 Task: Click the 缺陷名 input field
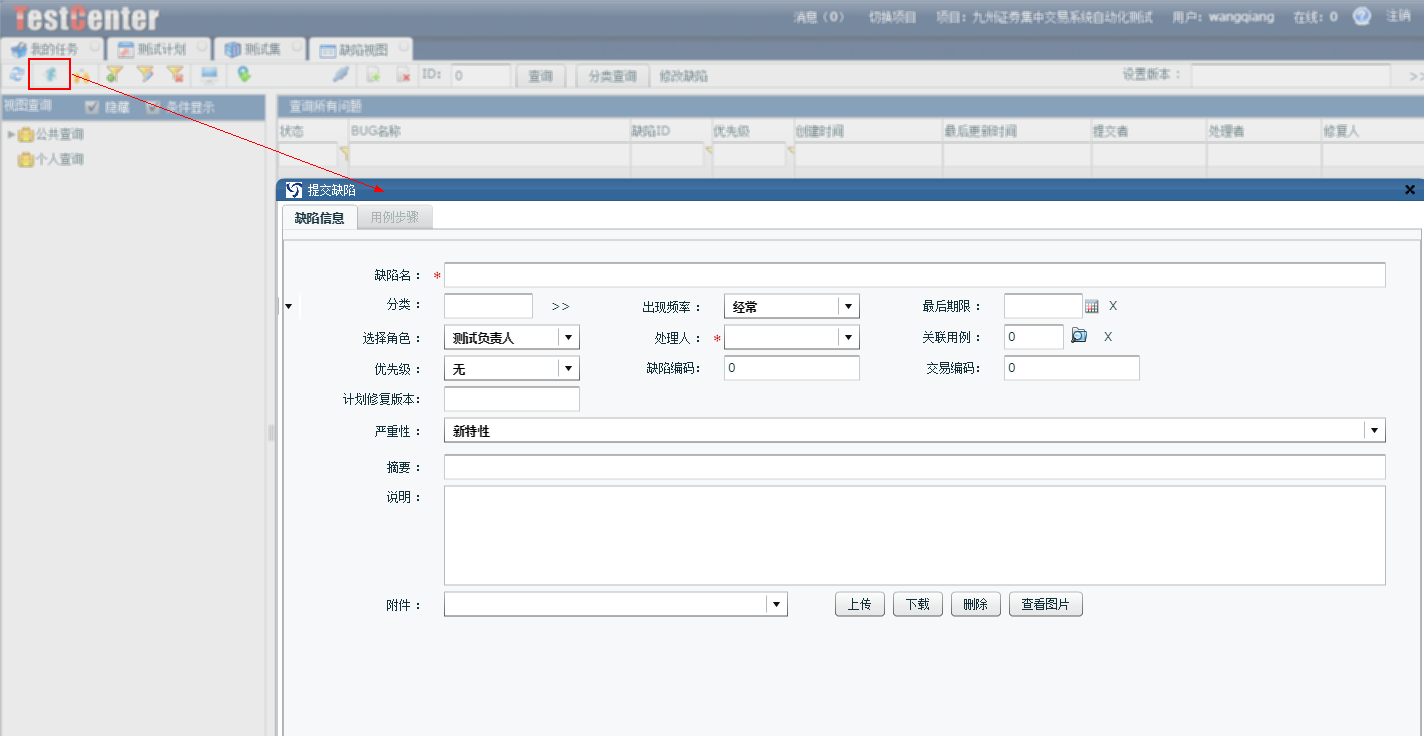click(x=914, y=276)
